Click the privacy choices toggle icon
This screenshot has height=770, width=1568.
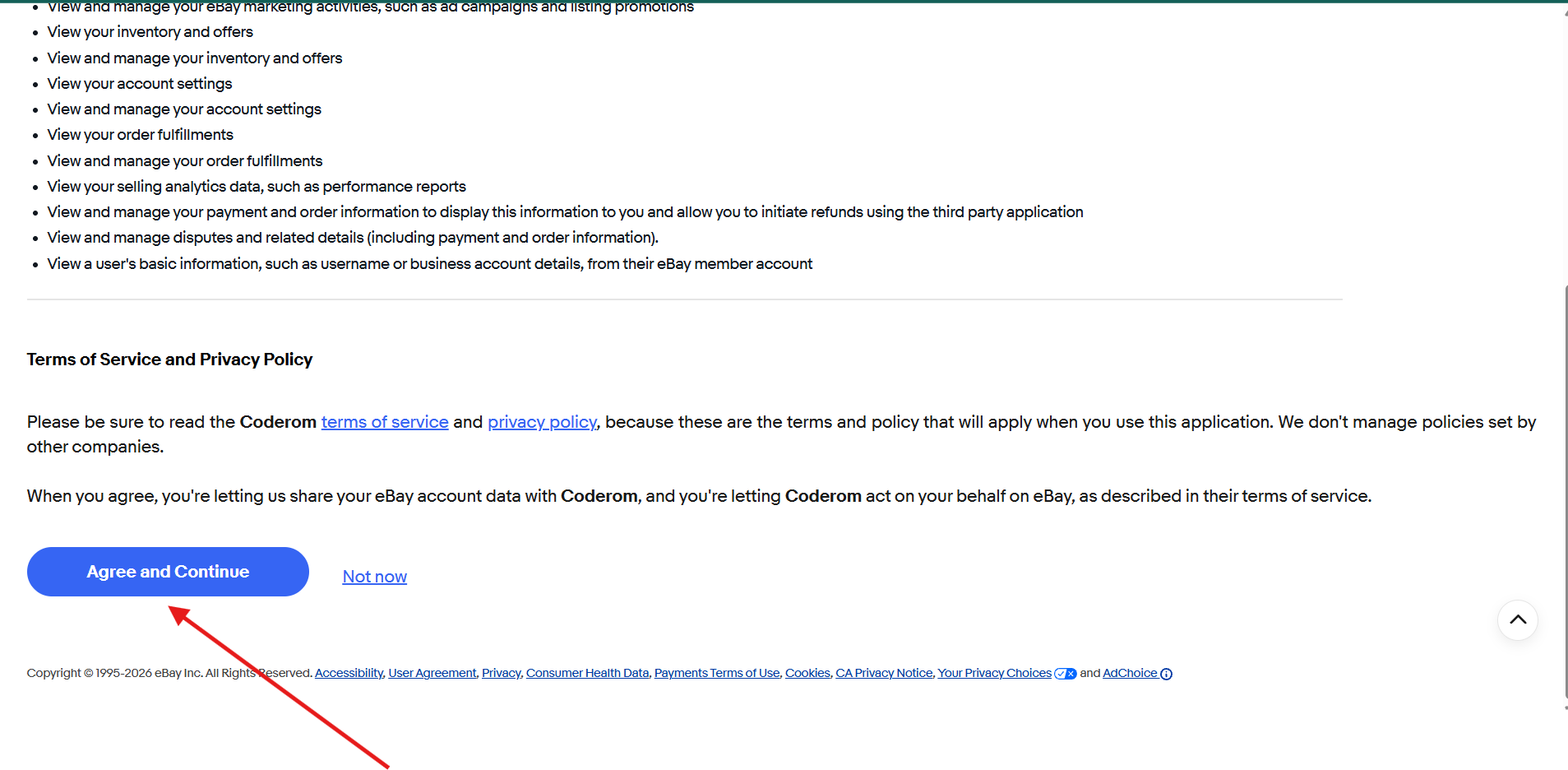coord(1066,674)
